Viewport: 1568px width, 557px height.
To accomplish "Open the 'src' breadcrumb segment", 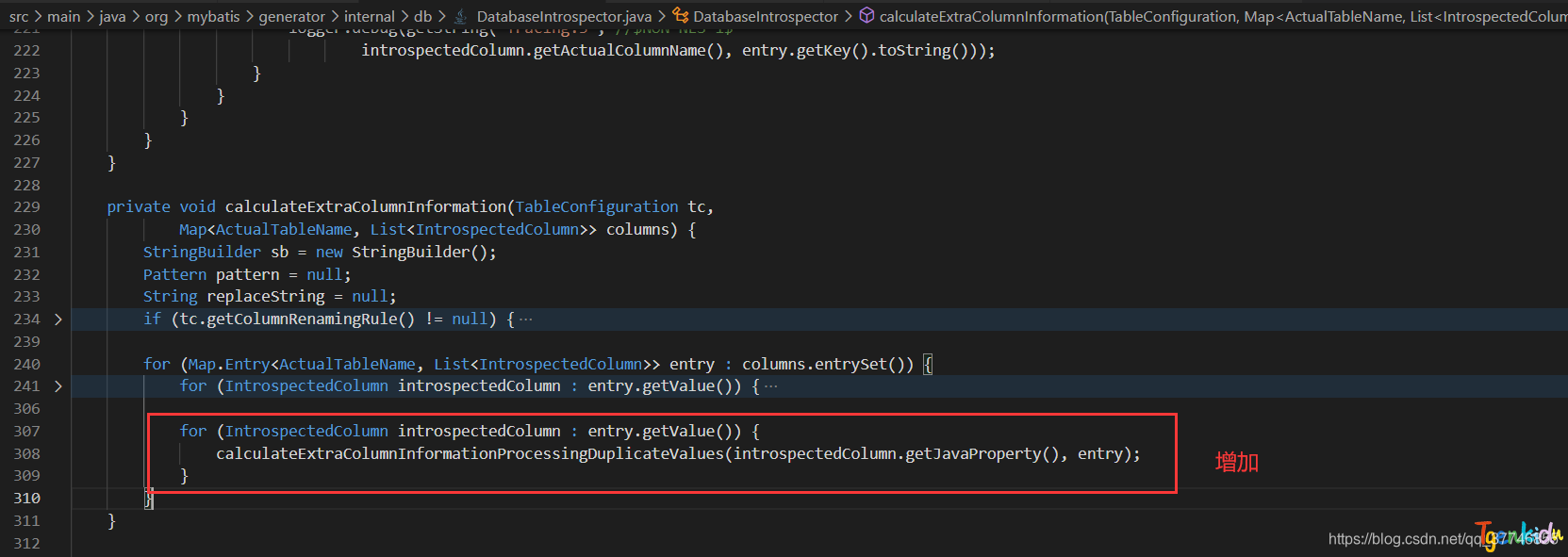I will point(19,16).
